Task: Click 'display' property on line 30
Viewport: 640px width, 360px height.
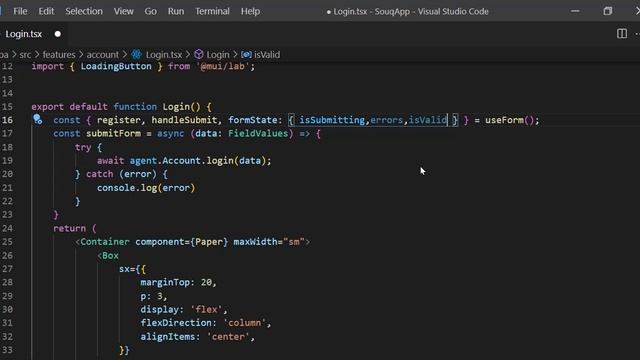Action: tap(160, 309)
